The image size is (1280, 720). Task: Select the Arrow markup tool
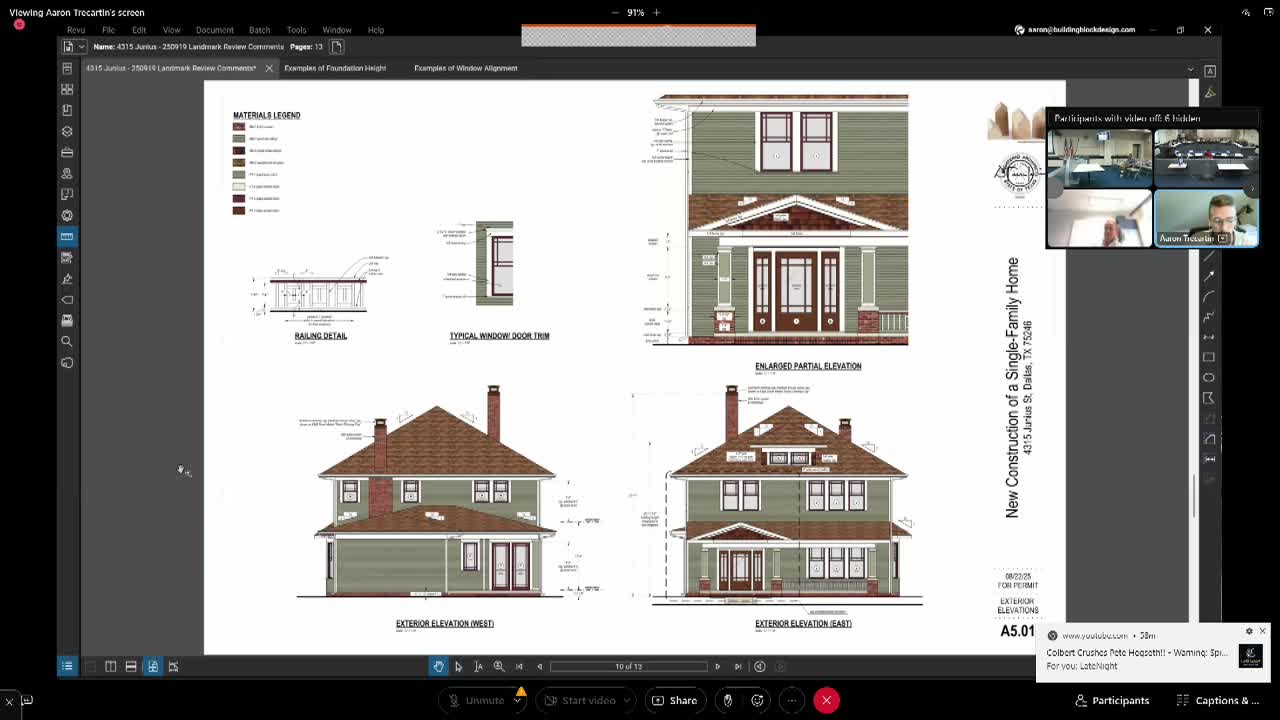click(1209, 276)
